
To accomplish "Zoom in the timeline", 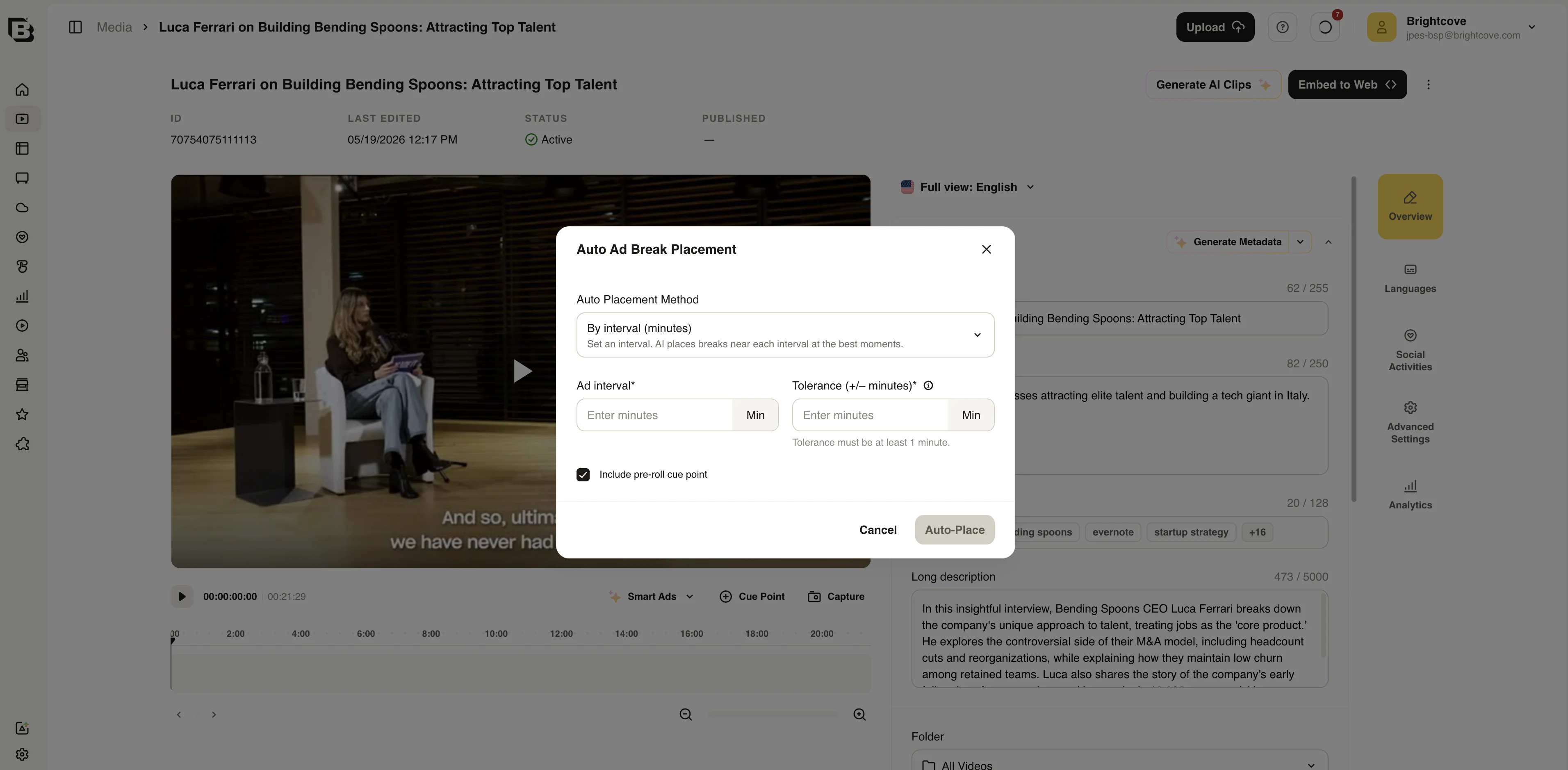I will [x=859, y=715].
